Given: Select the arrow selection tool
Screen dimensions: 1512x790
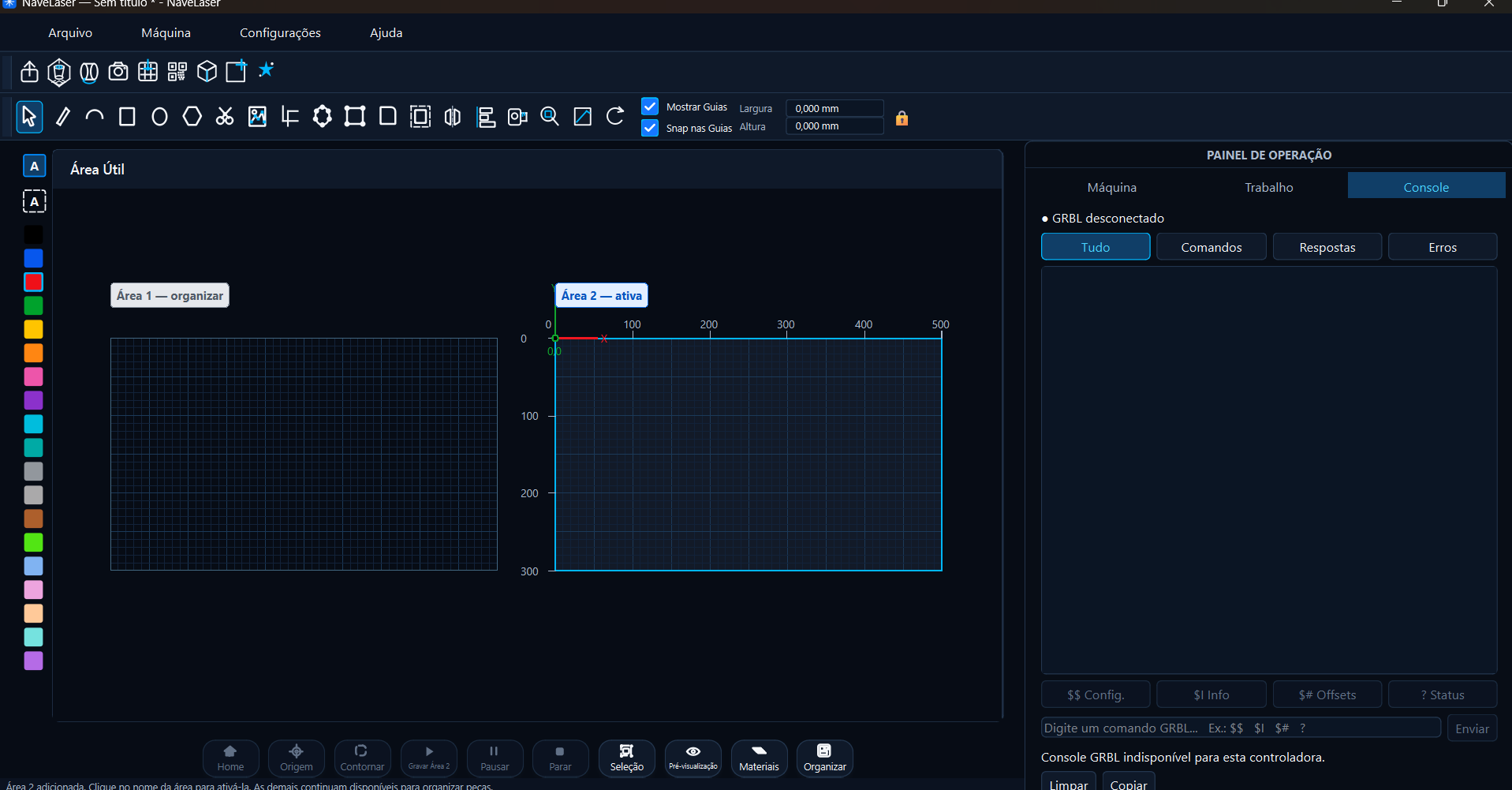Looking at the screenshot, I should (29, 117).
